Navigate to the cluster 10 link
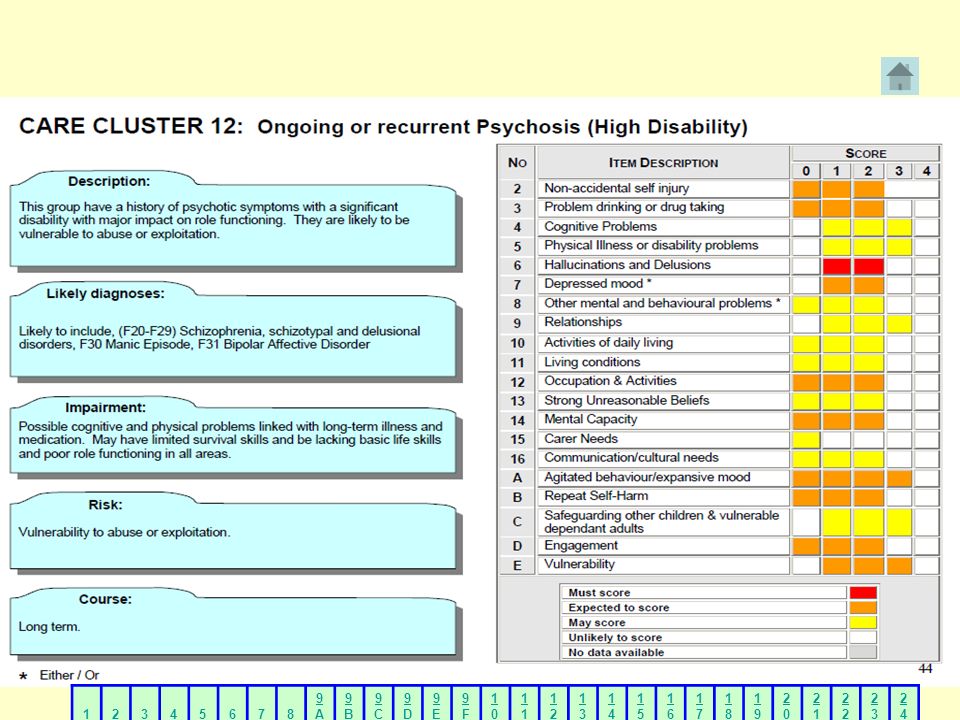This screenshot has width=960, height=720. (495, 705)
